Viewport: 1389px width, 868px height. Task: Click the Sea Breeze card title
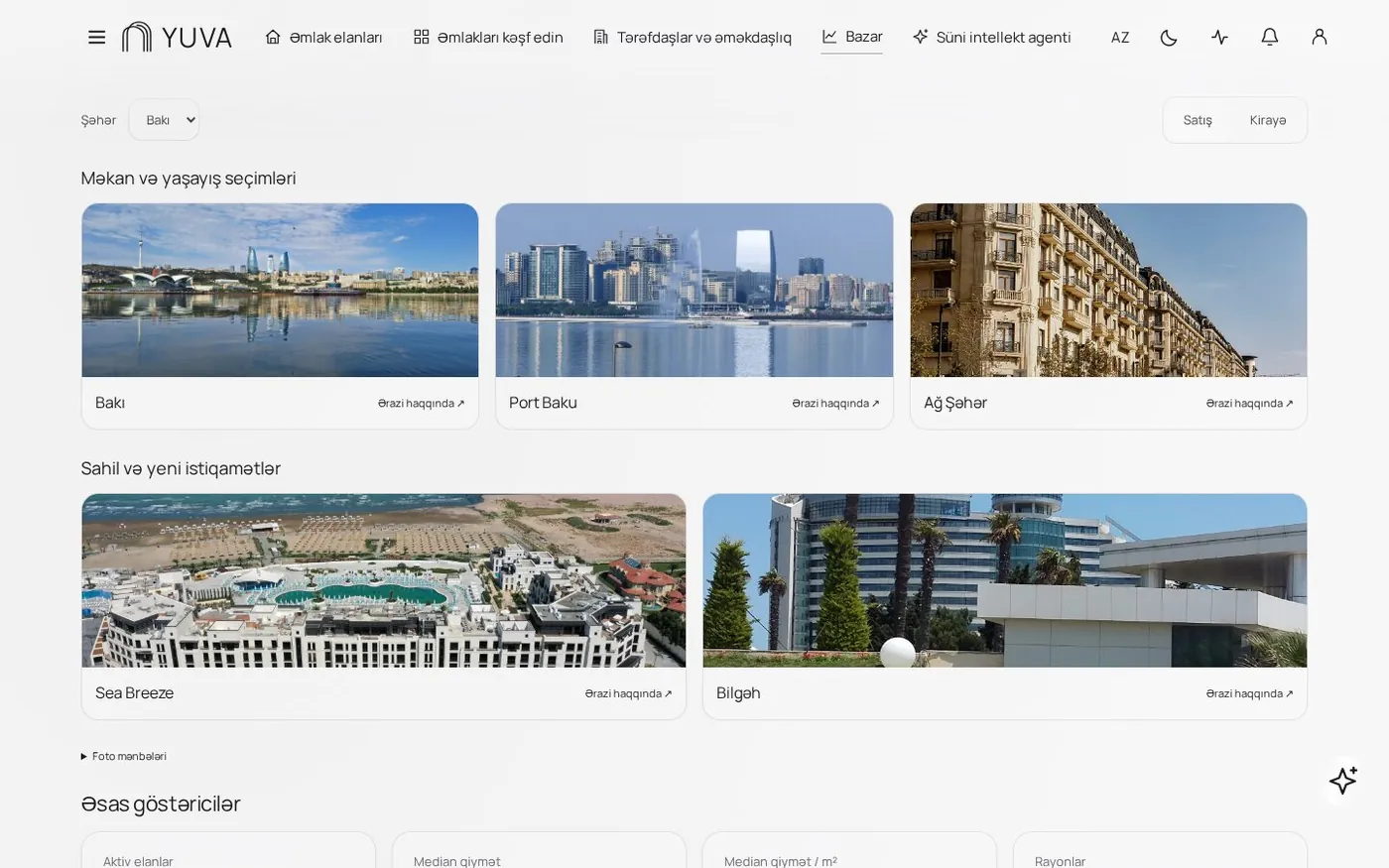(134, 693)
